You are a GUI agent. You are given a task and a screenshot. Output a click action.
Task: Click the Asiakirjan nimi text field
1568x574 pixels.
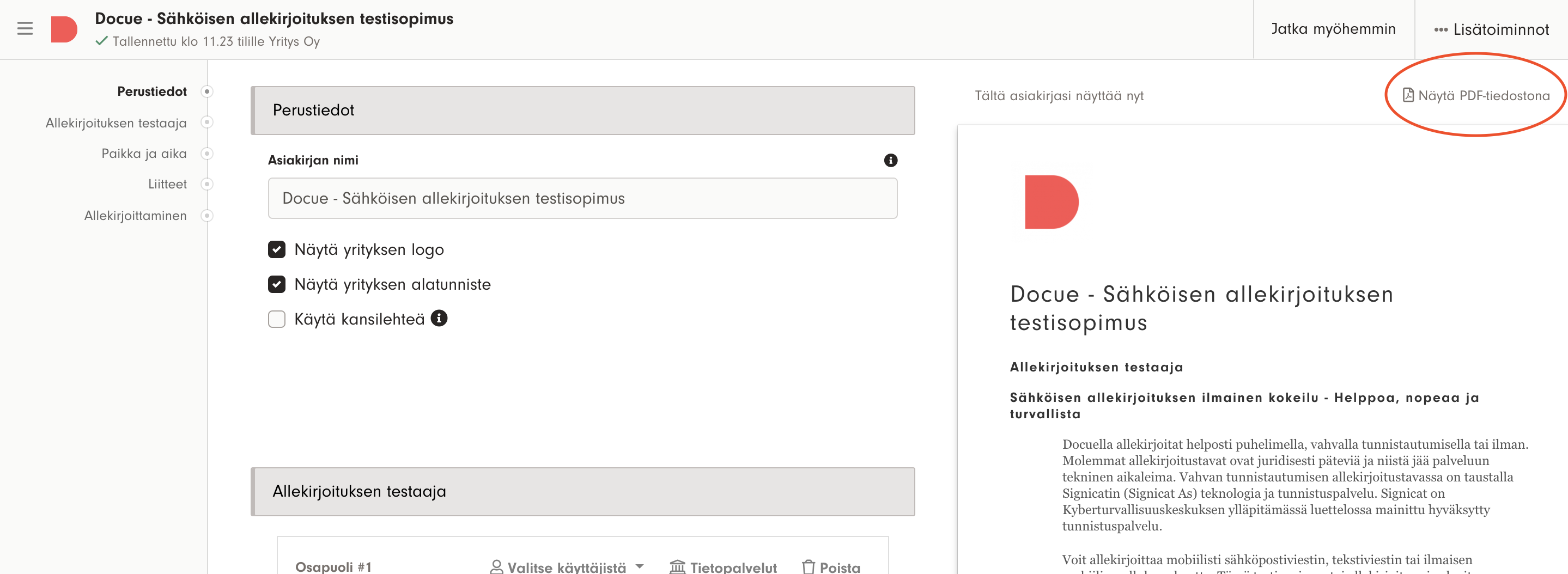pyautogui.click(x=582, y=198)
